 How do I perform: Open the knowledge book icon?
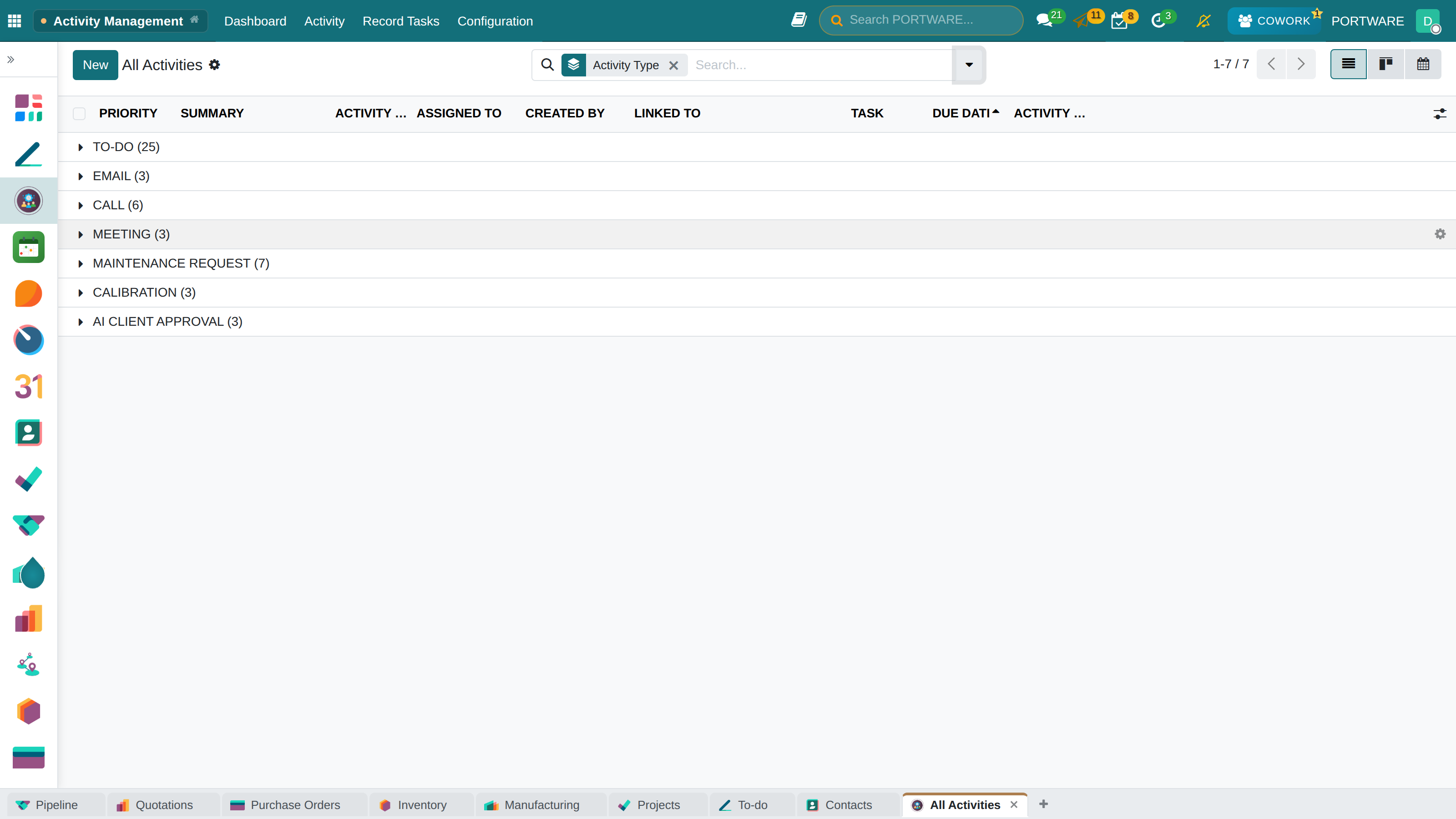click(799, 20)
